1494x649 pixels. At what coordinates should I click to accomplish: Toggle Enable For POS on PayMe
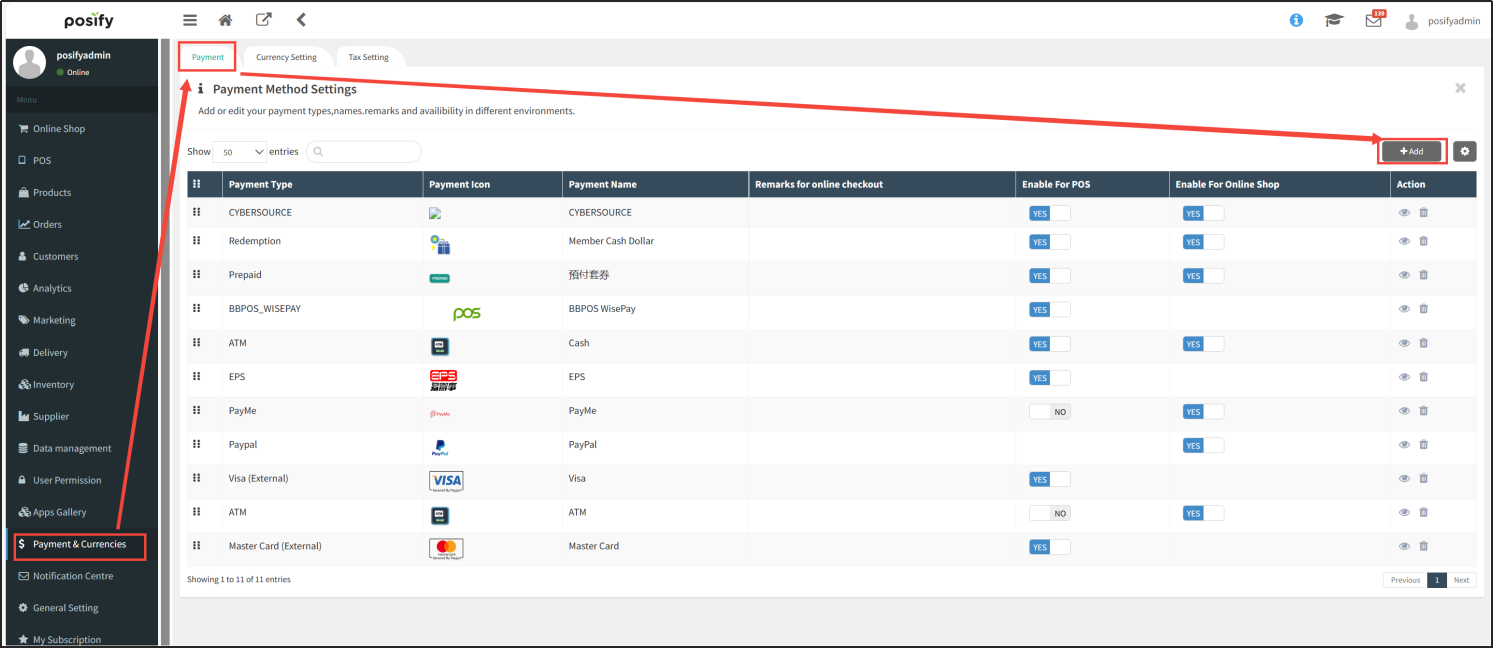point(1049,412)
